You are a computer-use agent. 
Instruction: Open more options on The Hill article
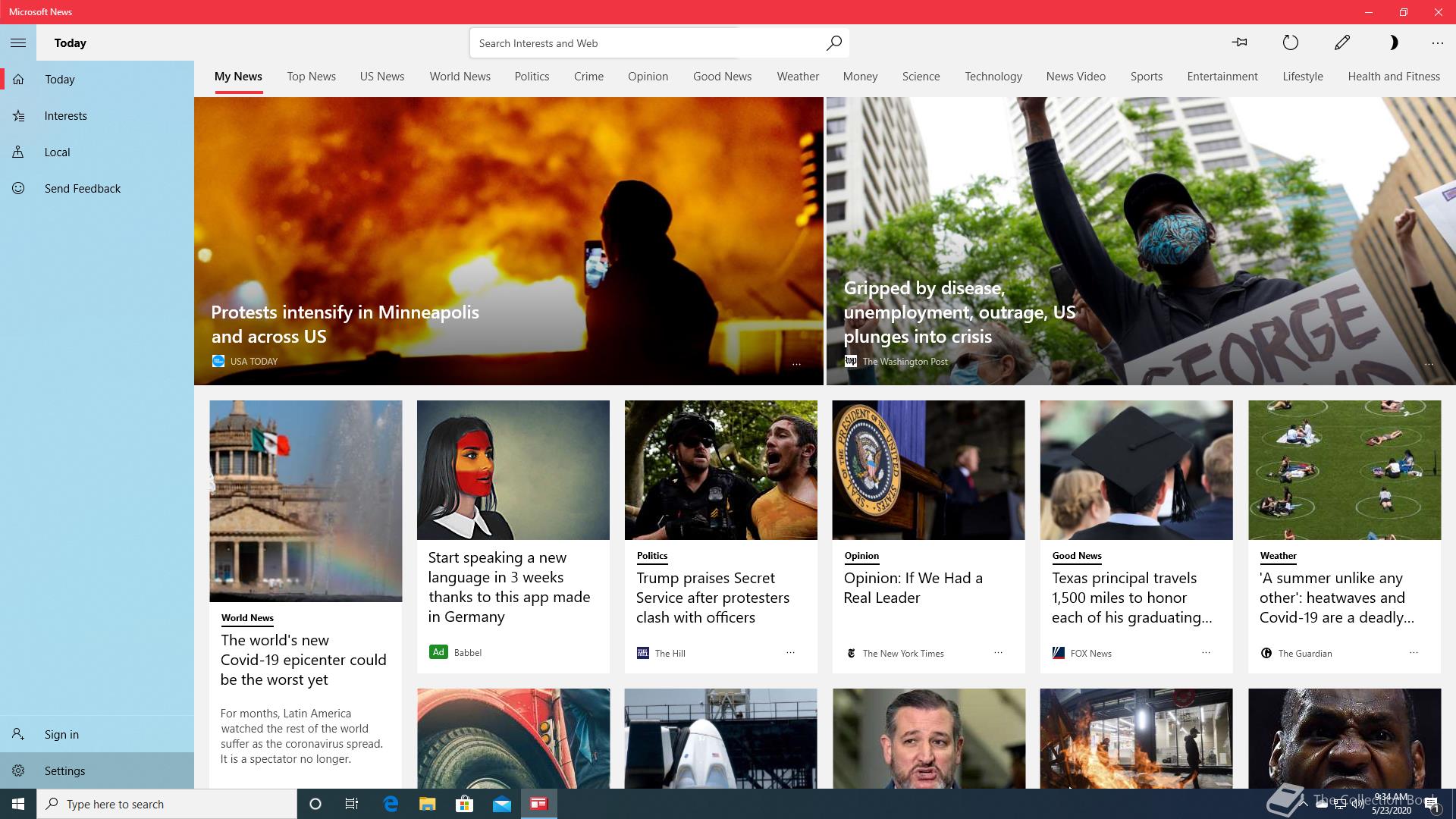coord(790,652)
